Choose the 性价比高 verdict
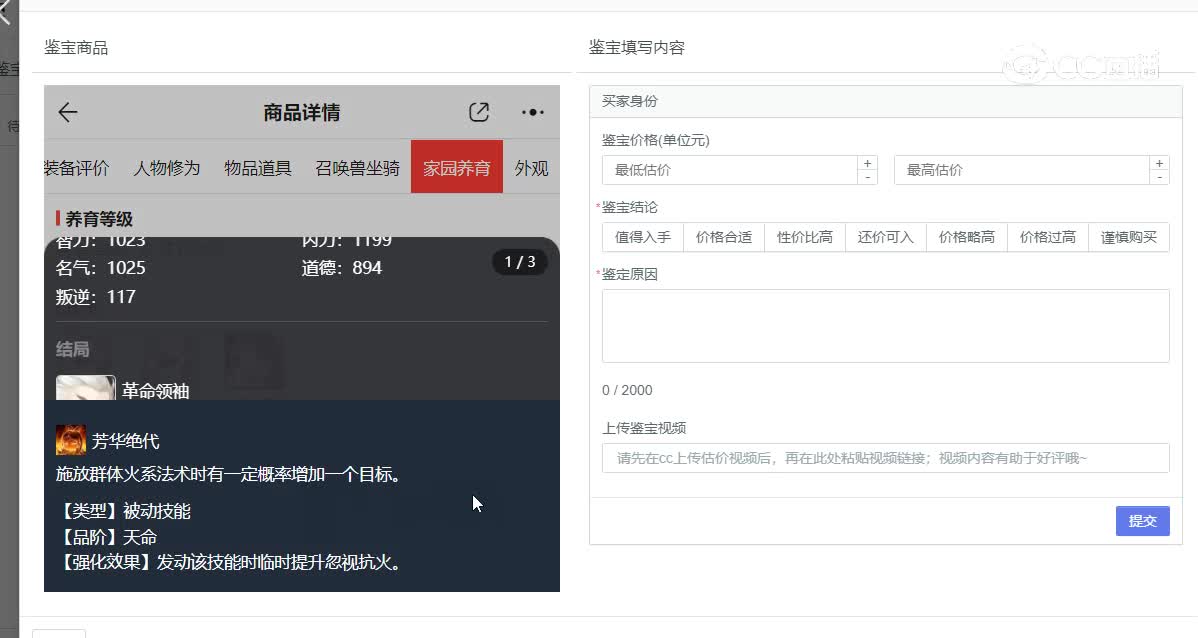Image resolution: width=1198 pixels, height=638 pixels. (x=804, y=237)
